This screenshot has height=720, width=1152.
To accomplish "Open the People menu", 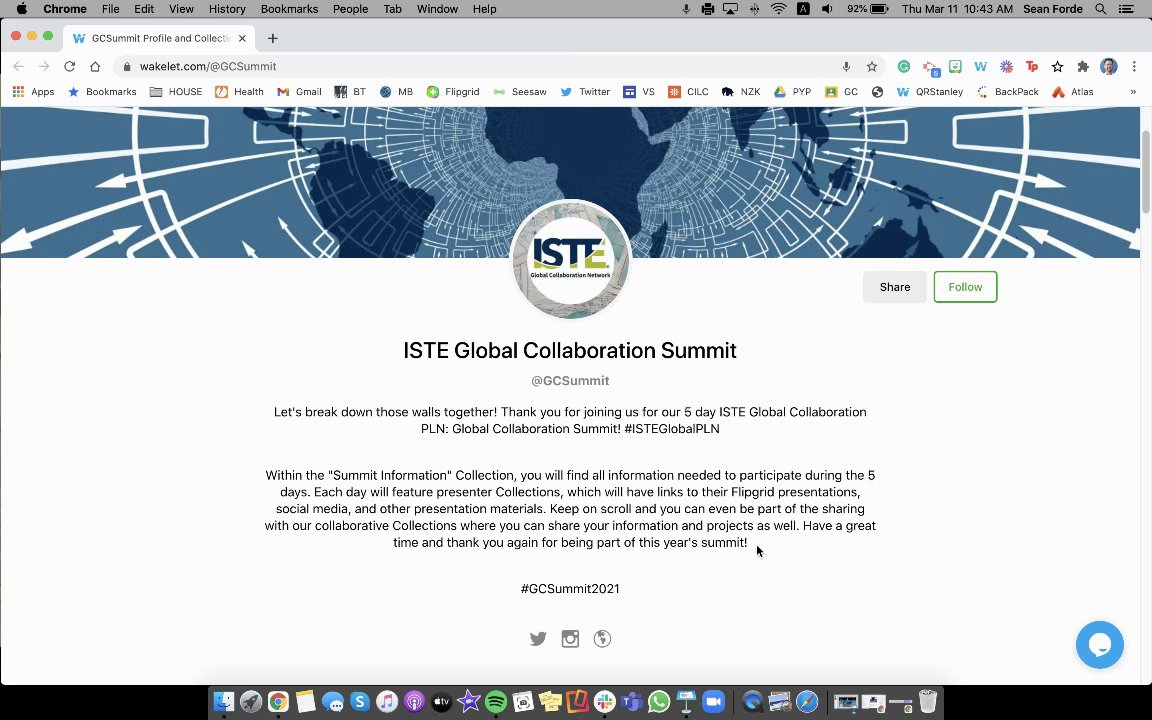I will [350, 9].
